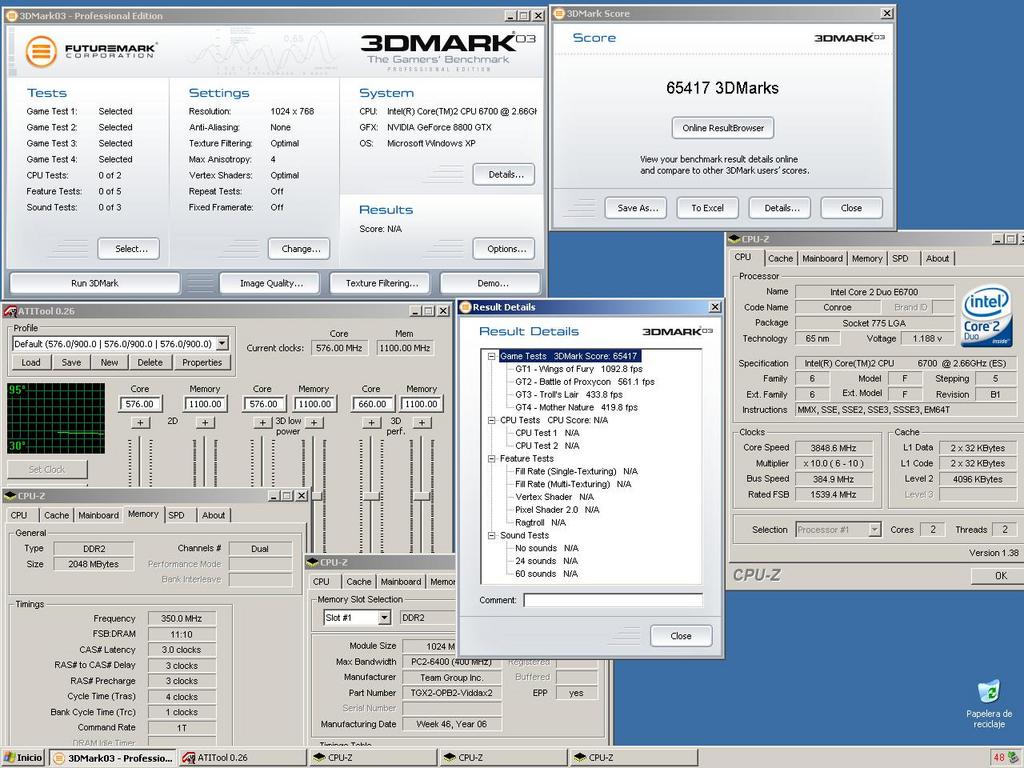Open SPD tab in CPU-Z processor window
Image resolution: width=1024 pixels, height=768 pixels.
(901, 259)
